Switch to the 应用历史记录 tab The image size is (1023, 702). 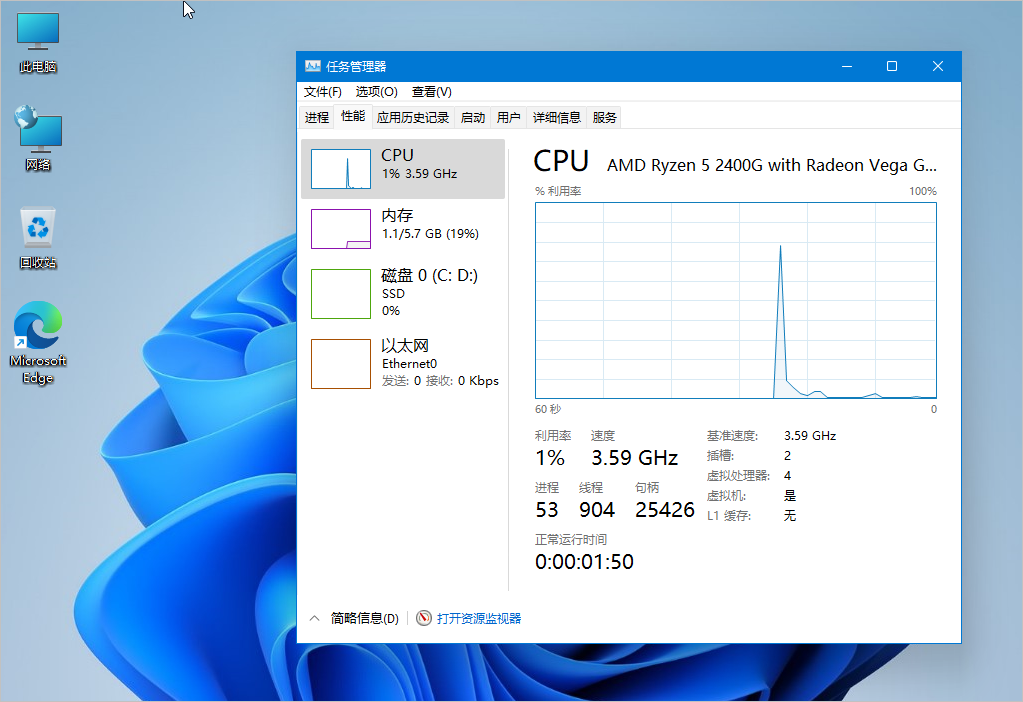413,117
